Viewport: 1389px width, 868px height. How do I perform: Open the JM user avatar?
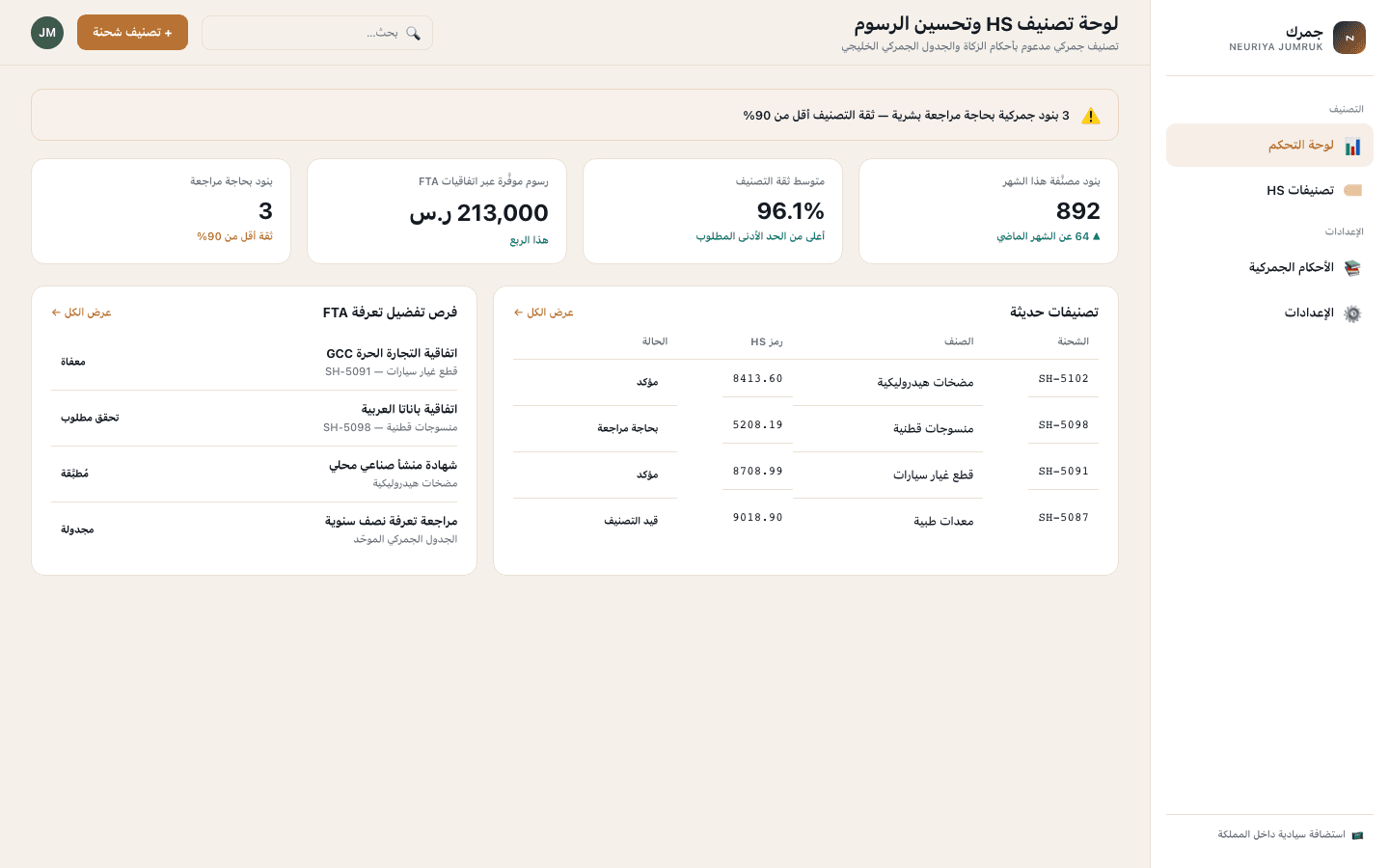(x=47, y=33)
